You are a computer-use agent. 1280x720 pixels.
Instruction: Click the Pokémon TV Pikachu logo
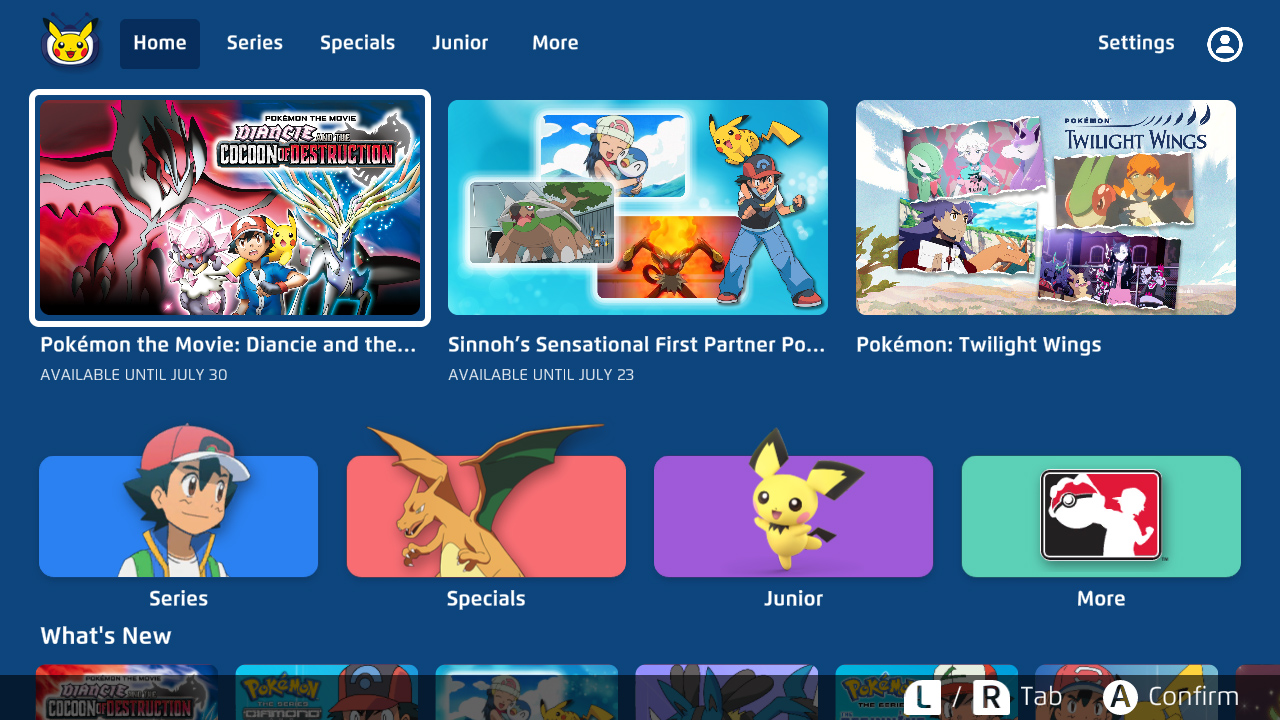[71, 43]
